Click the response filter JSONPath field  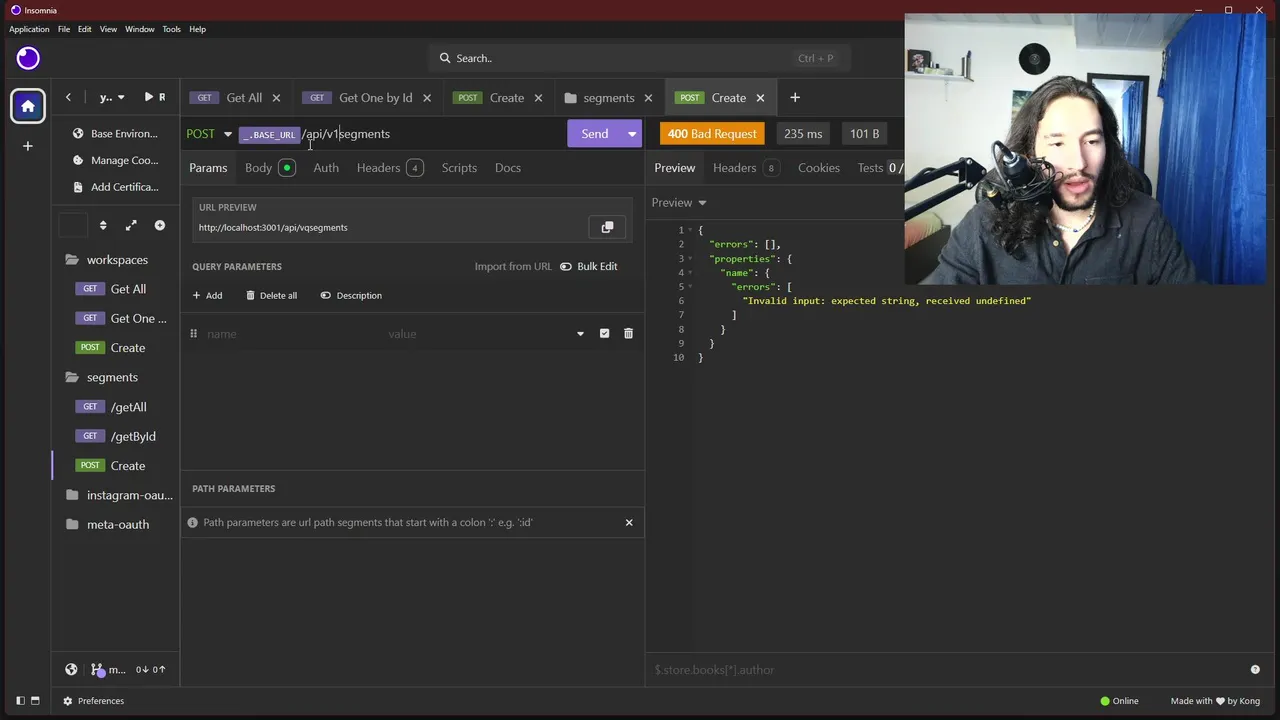click(945, 670)
